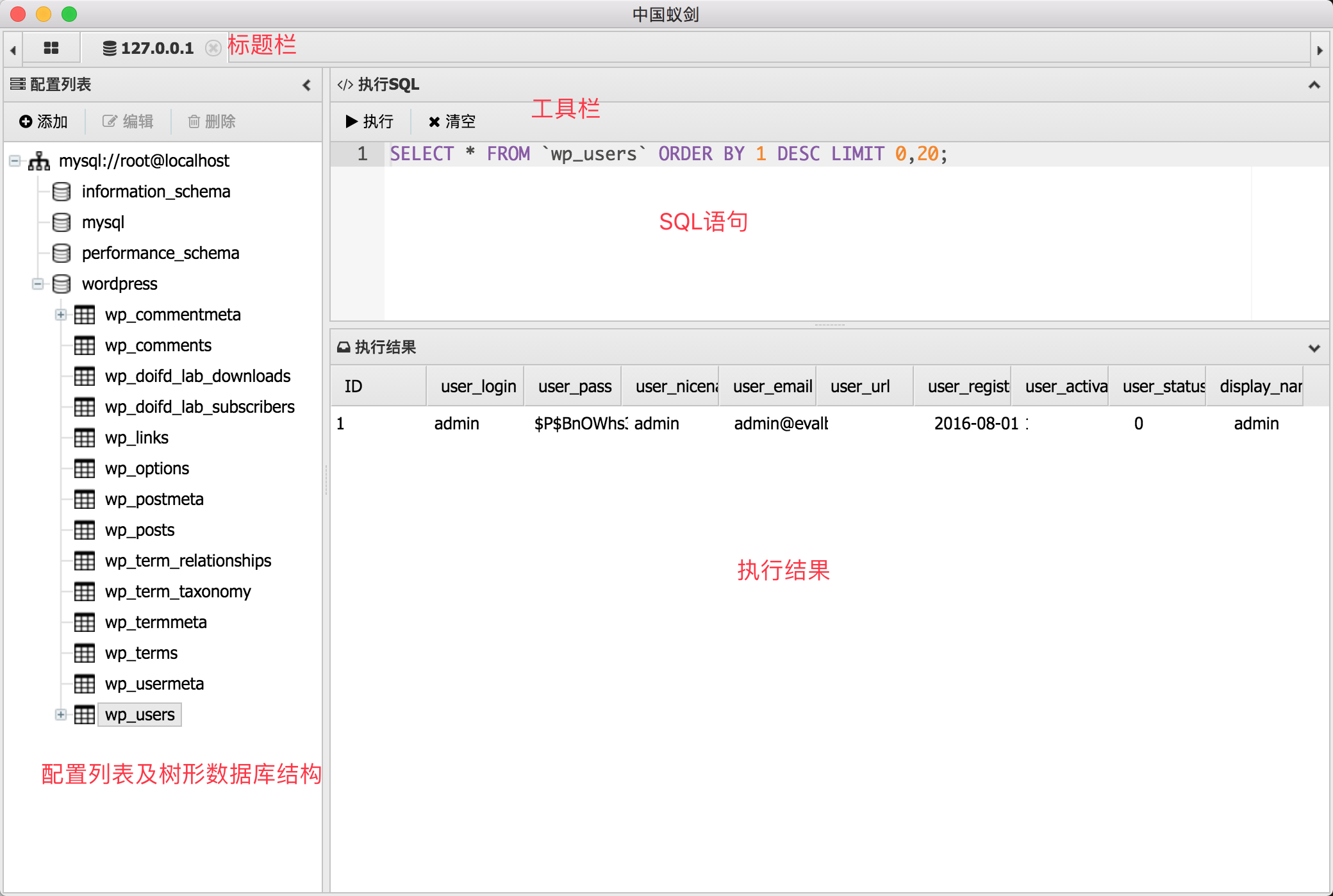1333x896 pixels.
Task: Select the information_schema database icon
Action: point(62,191)
